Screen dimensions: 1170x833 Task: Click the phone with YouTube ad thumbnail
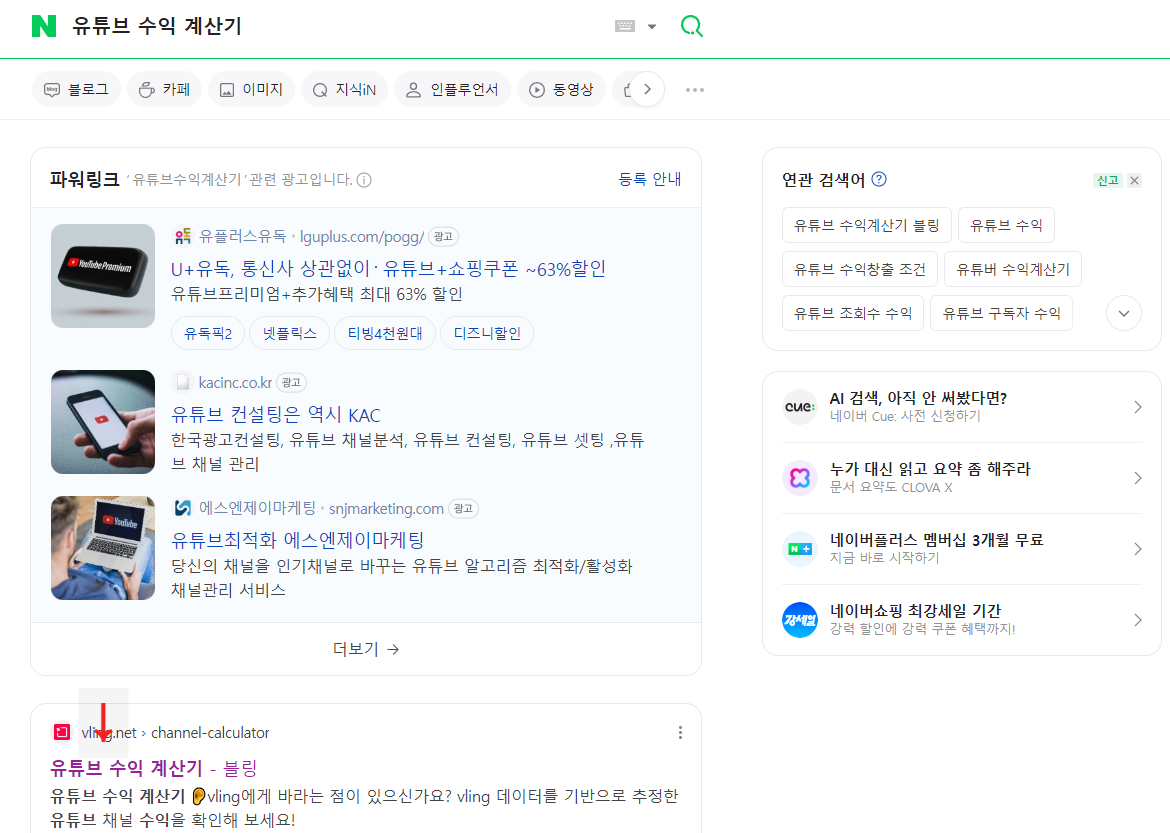103,422
